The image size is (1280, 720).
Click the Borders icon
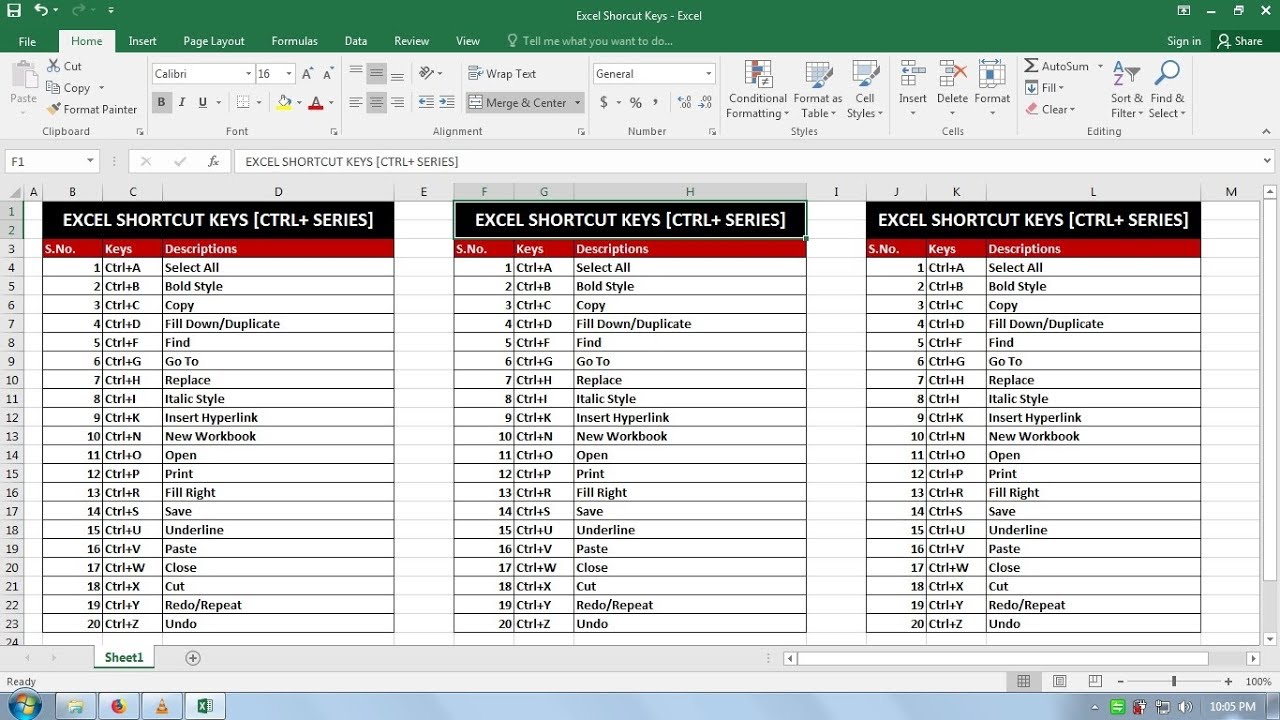(x=243, y=102)
